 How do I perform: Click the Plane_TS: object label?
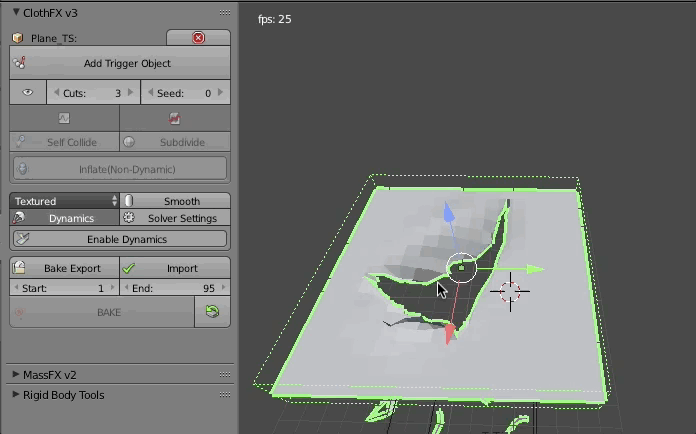pyautogui.click(x=54, y=38)
